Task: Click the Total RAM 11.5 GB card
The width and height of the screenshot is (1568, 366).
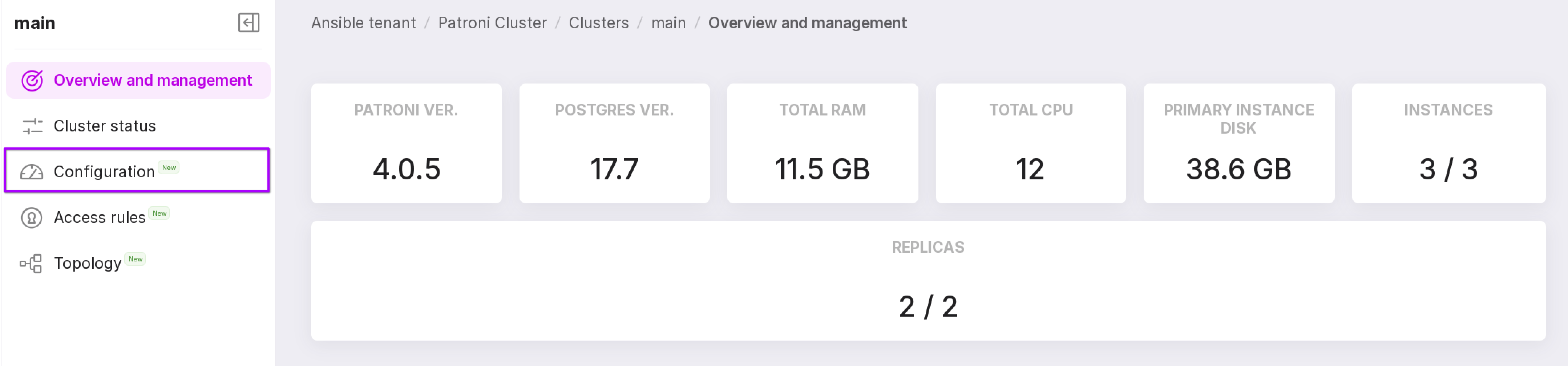Action: click(823, 143)
